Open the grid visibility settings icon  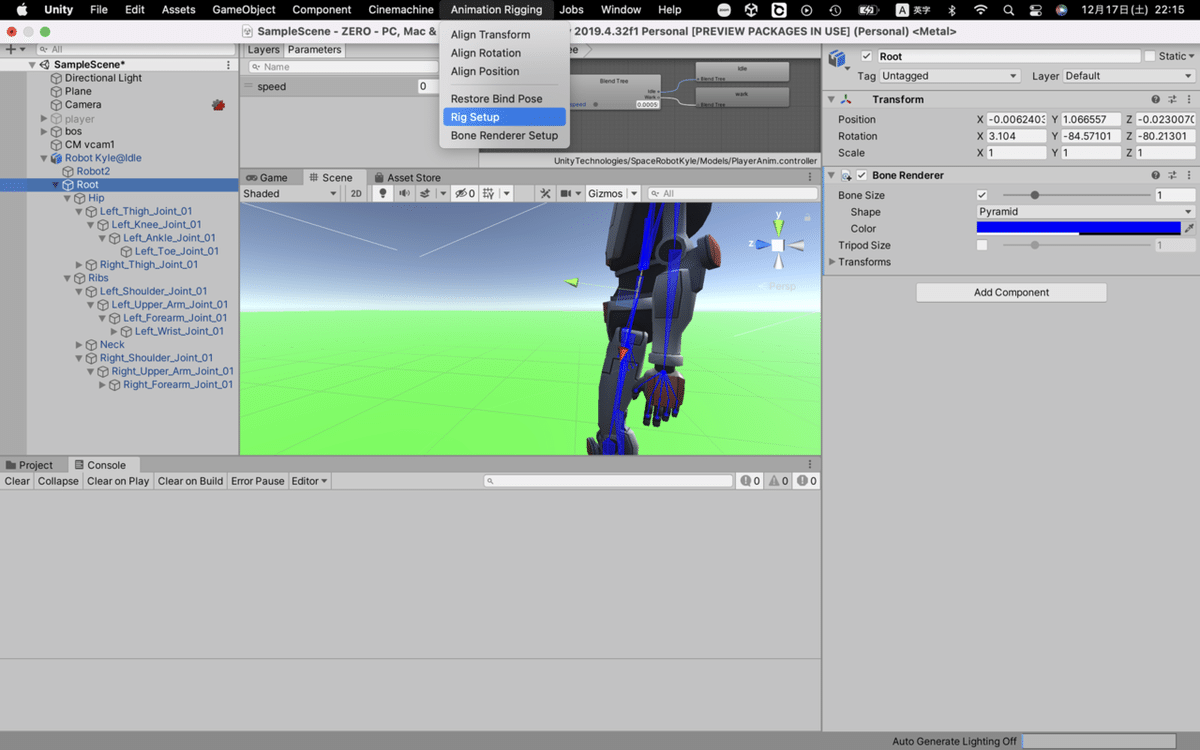[487, 193]
